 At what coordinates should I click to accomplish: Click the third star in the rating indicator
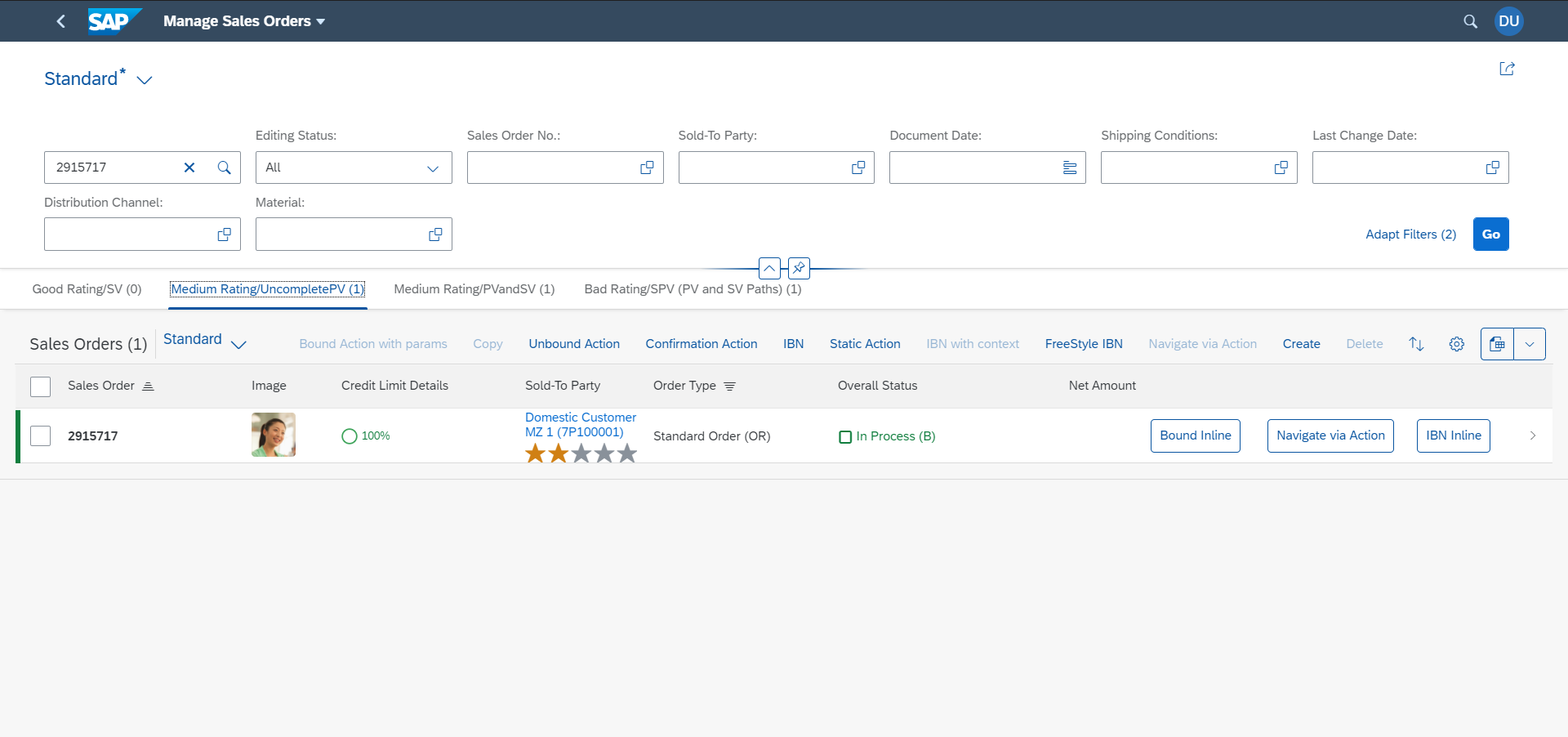point(581,453)
